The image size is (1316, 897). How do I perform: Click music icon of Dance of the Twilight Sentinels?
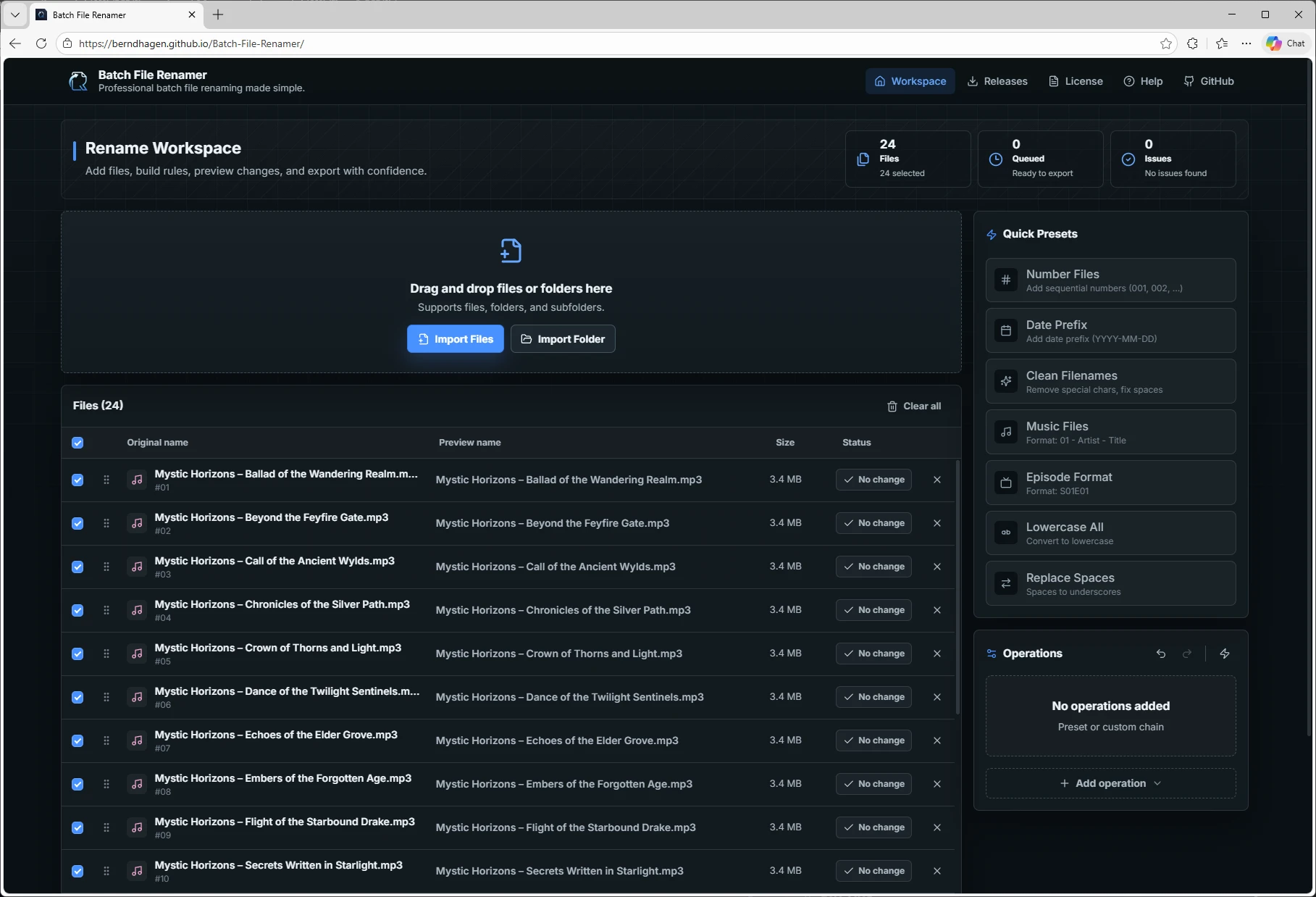(x=137, y=697)
